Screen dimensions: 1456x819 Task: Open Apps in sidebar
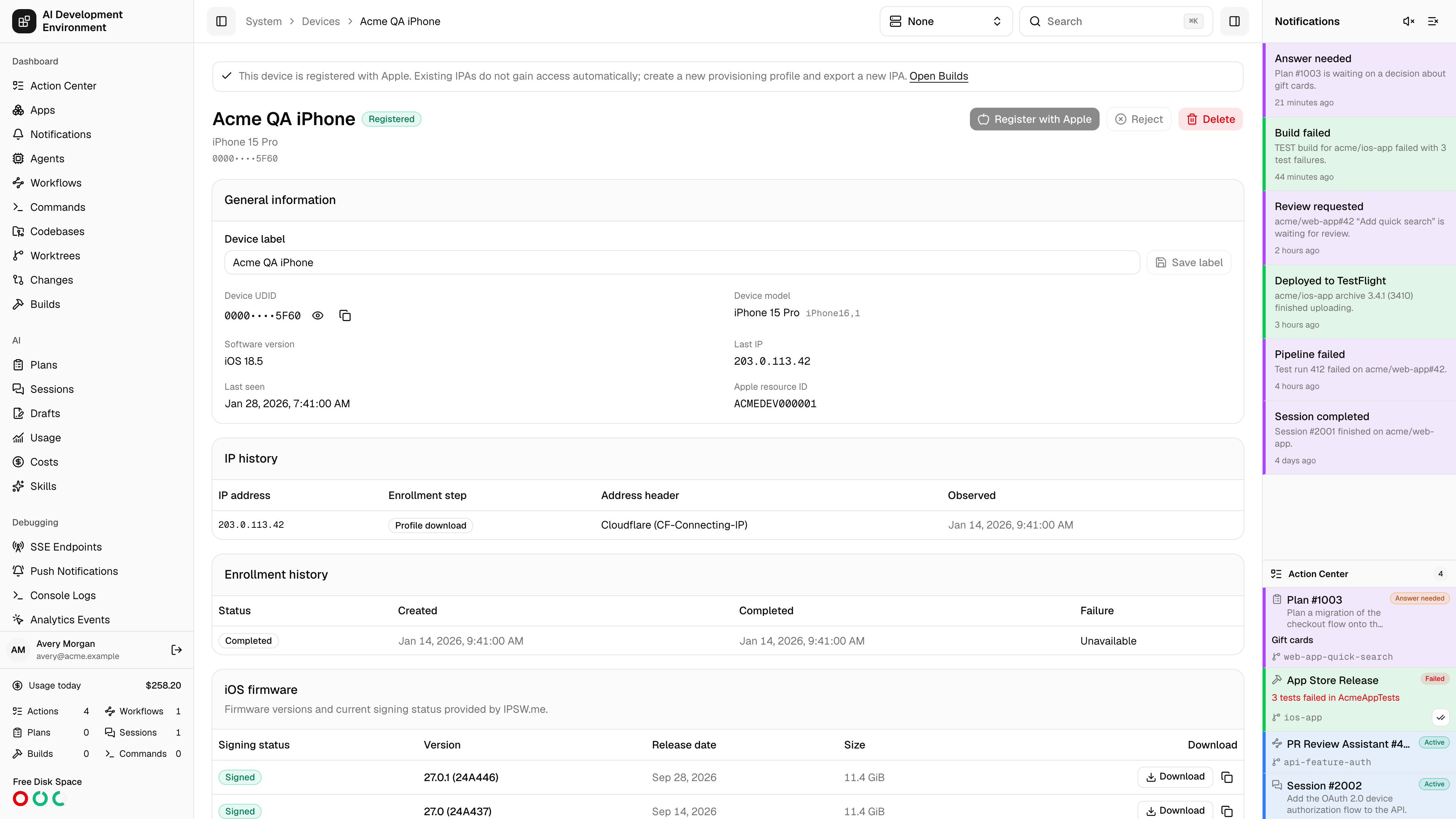(97, 110)
